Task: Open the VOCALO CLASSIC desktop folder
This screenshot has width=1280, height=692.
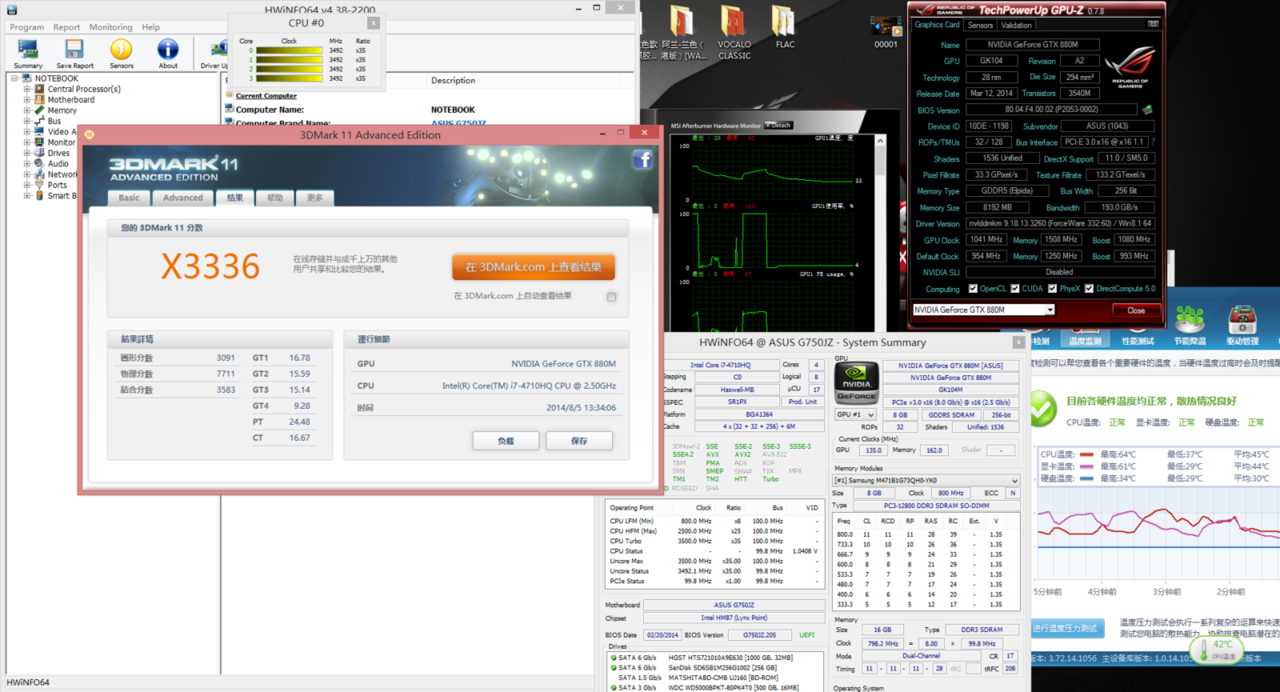Action: [x=734, y=33]
